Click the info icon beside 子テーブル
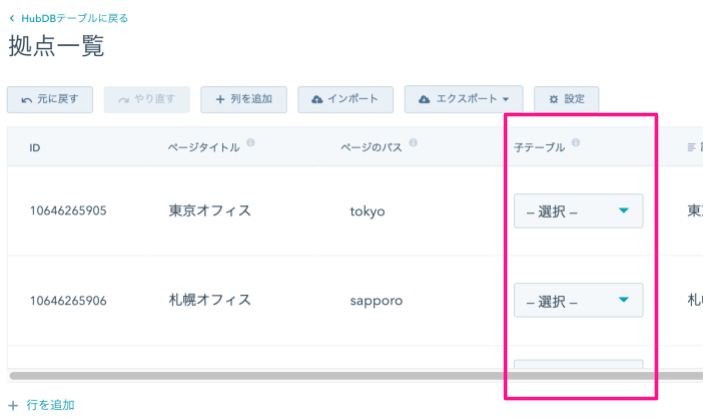 pos(576,144)
